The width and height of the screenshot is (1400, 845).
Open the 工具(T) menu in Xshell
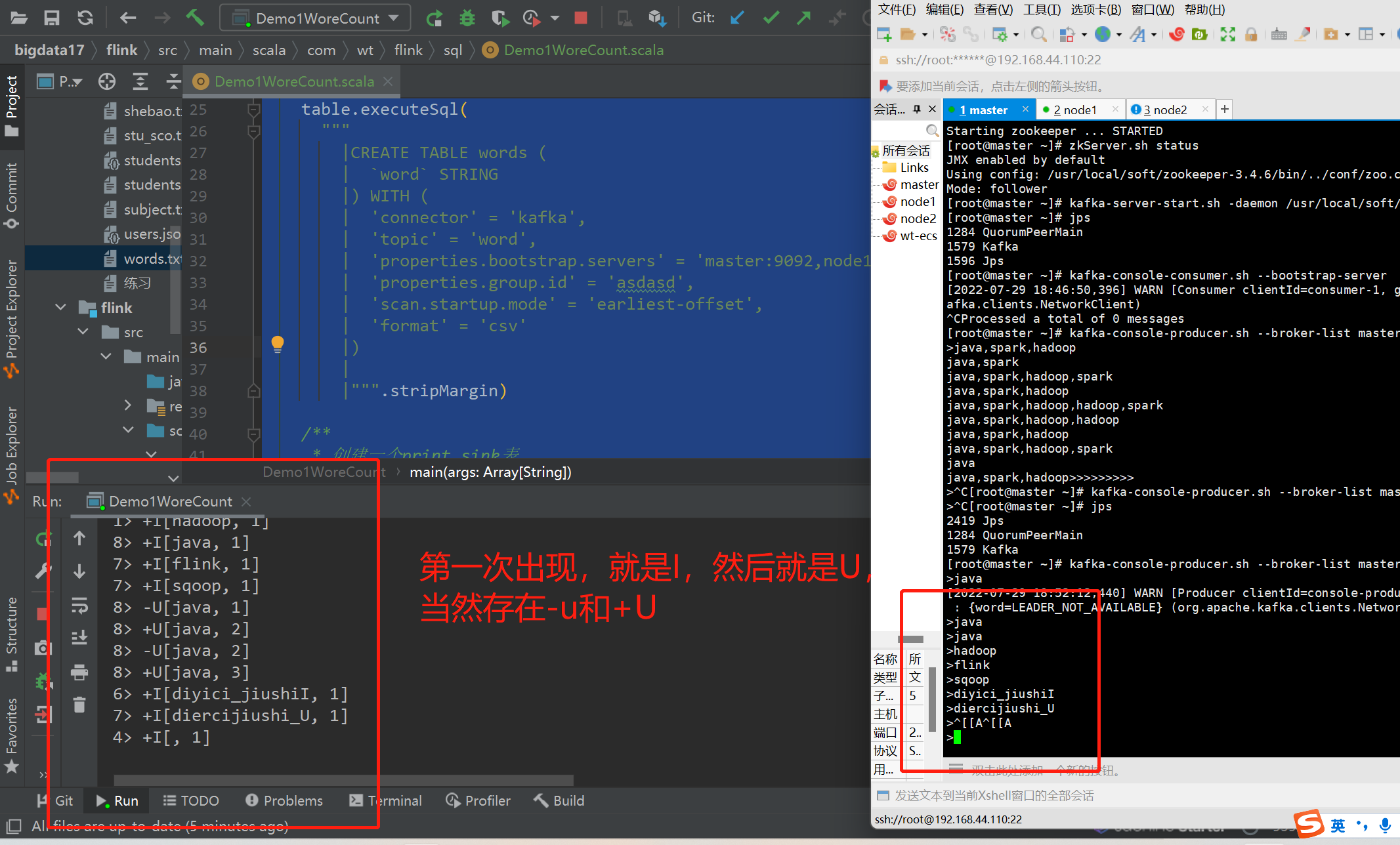pos(1042,9)
